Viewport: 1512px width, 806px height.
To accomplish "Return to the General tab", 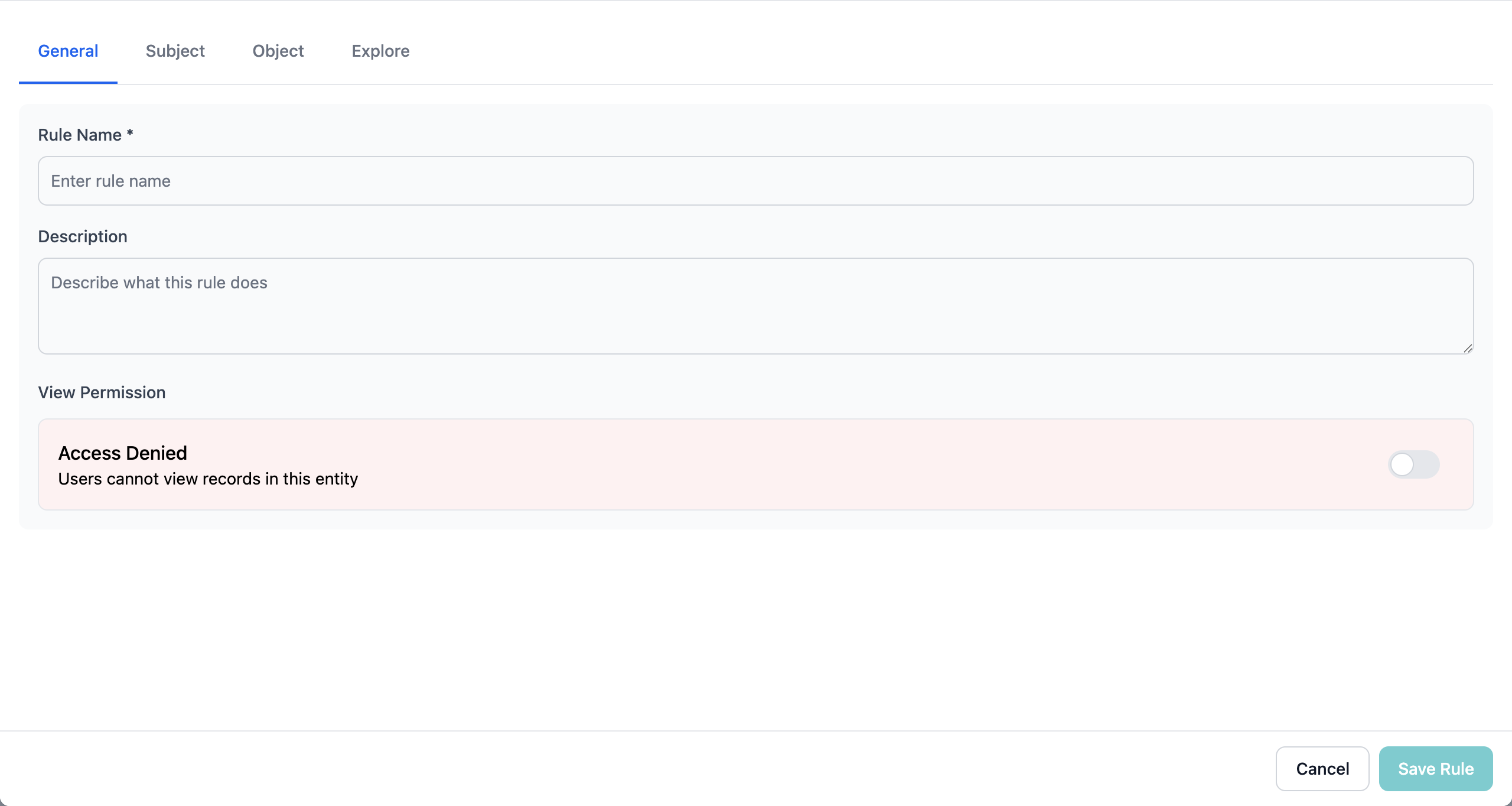I will pyautogui.click(x=68, y=51).
